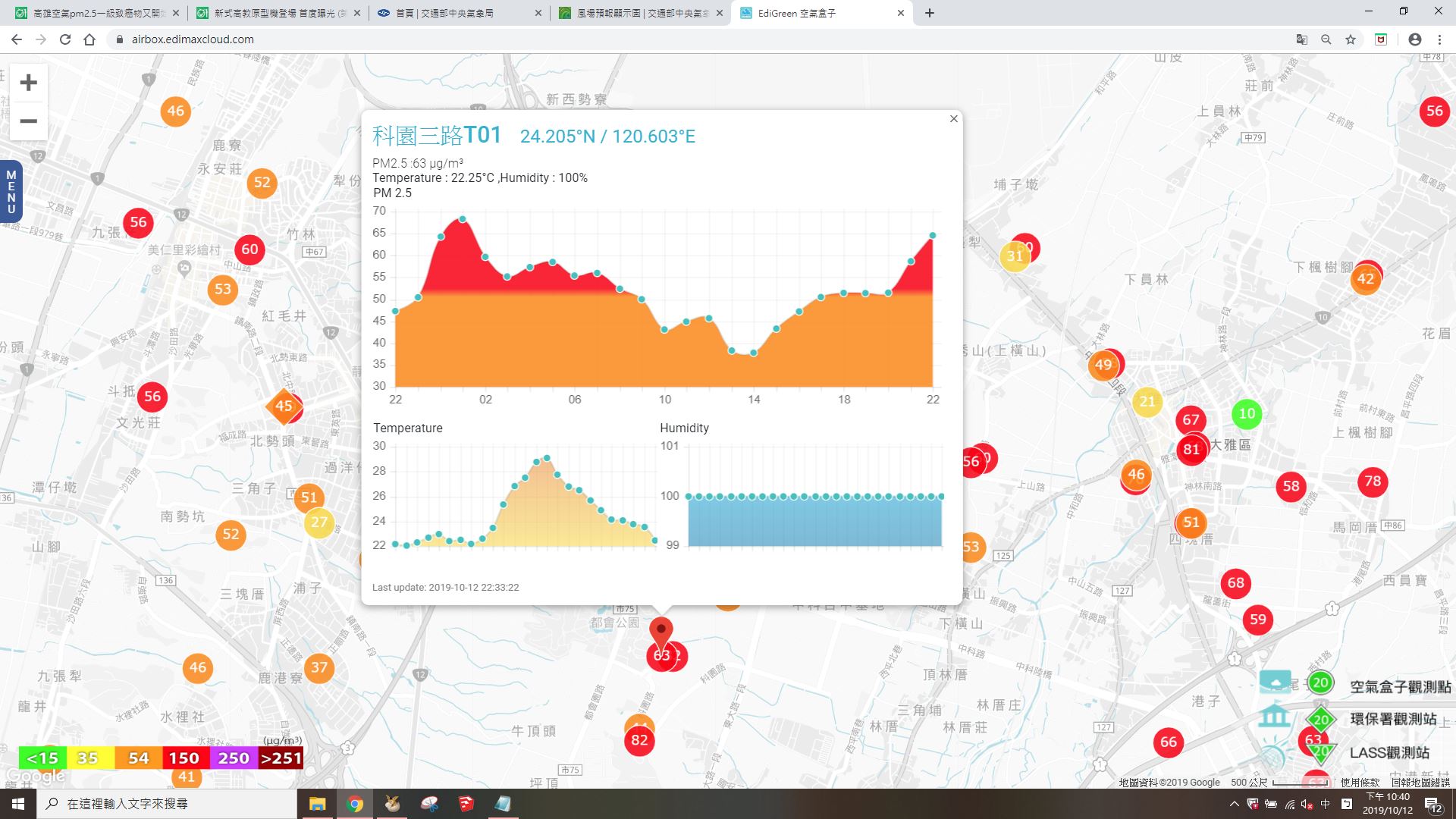Viewport: 1456px width, 819px height.
Task: Open the McAfee extension icon
Action: pos(1381,39)
